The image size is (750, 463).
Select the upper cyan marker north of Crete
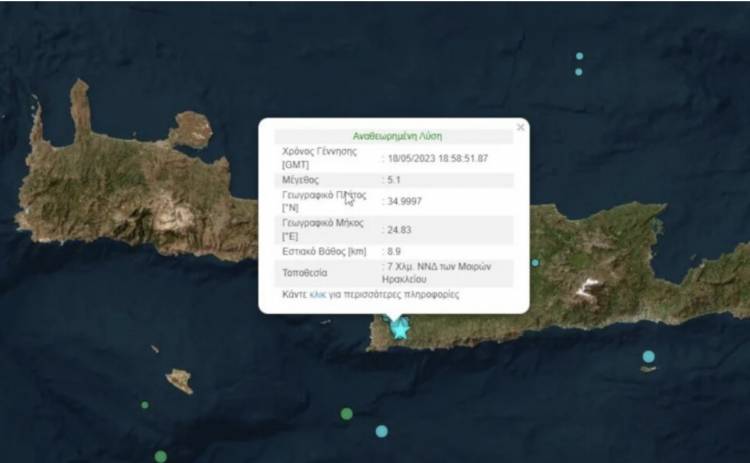579,56
